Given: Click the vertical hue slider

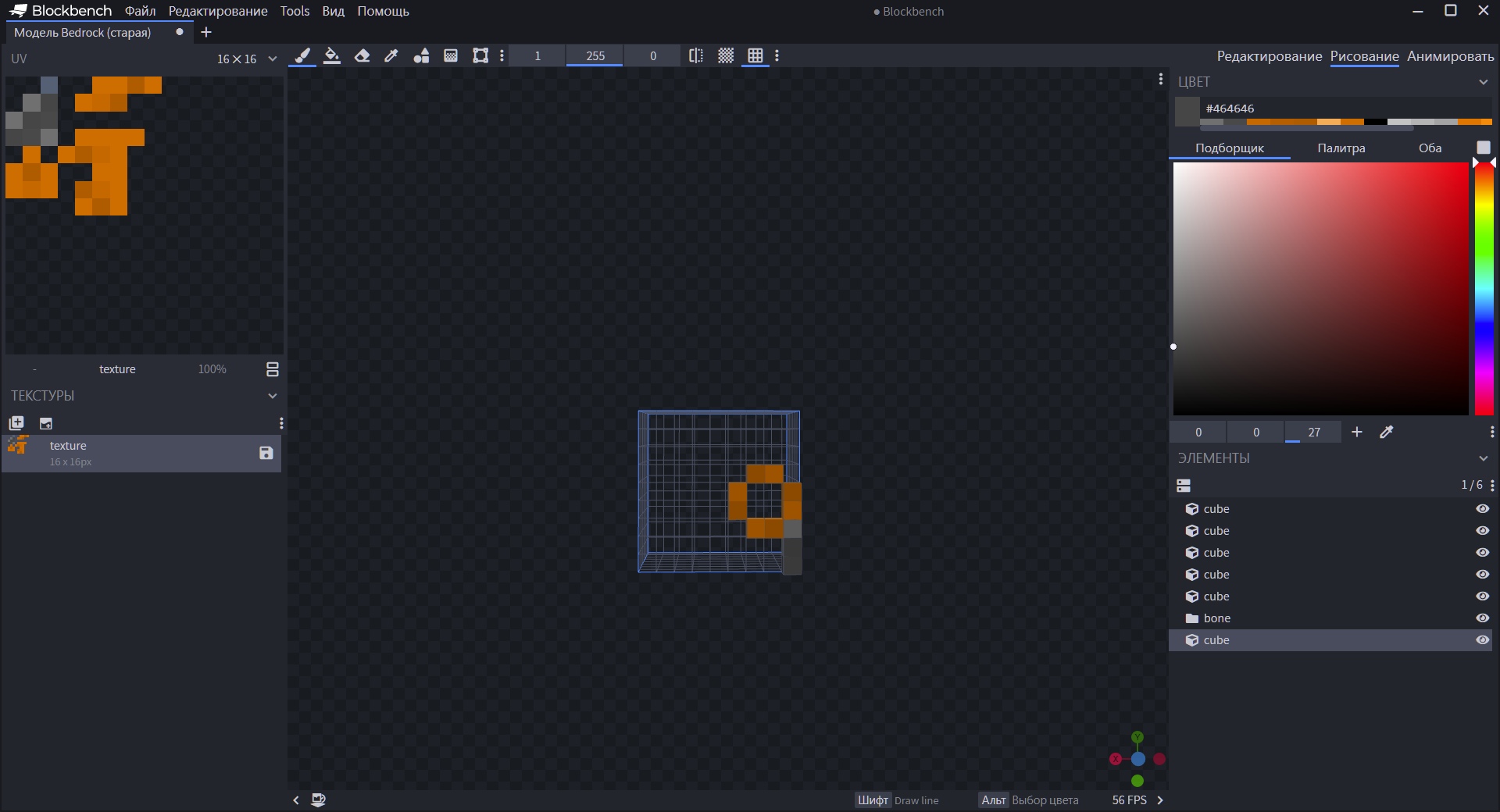Looking at the screenshot, I should point(1484,289).
